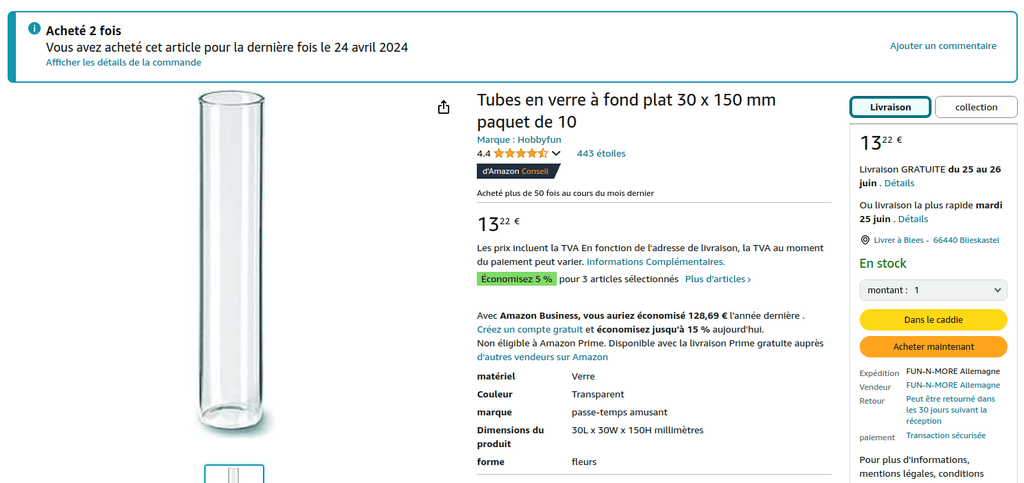This screenshot has height=483, width=1024.
Task: Click the info icon in purchase banner
Action: (x=35, y=29)
